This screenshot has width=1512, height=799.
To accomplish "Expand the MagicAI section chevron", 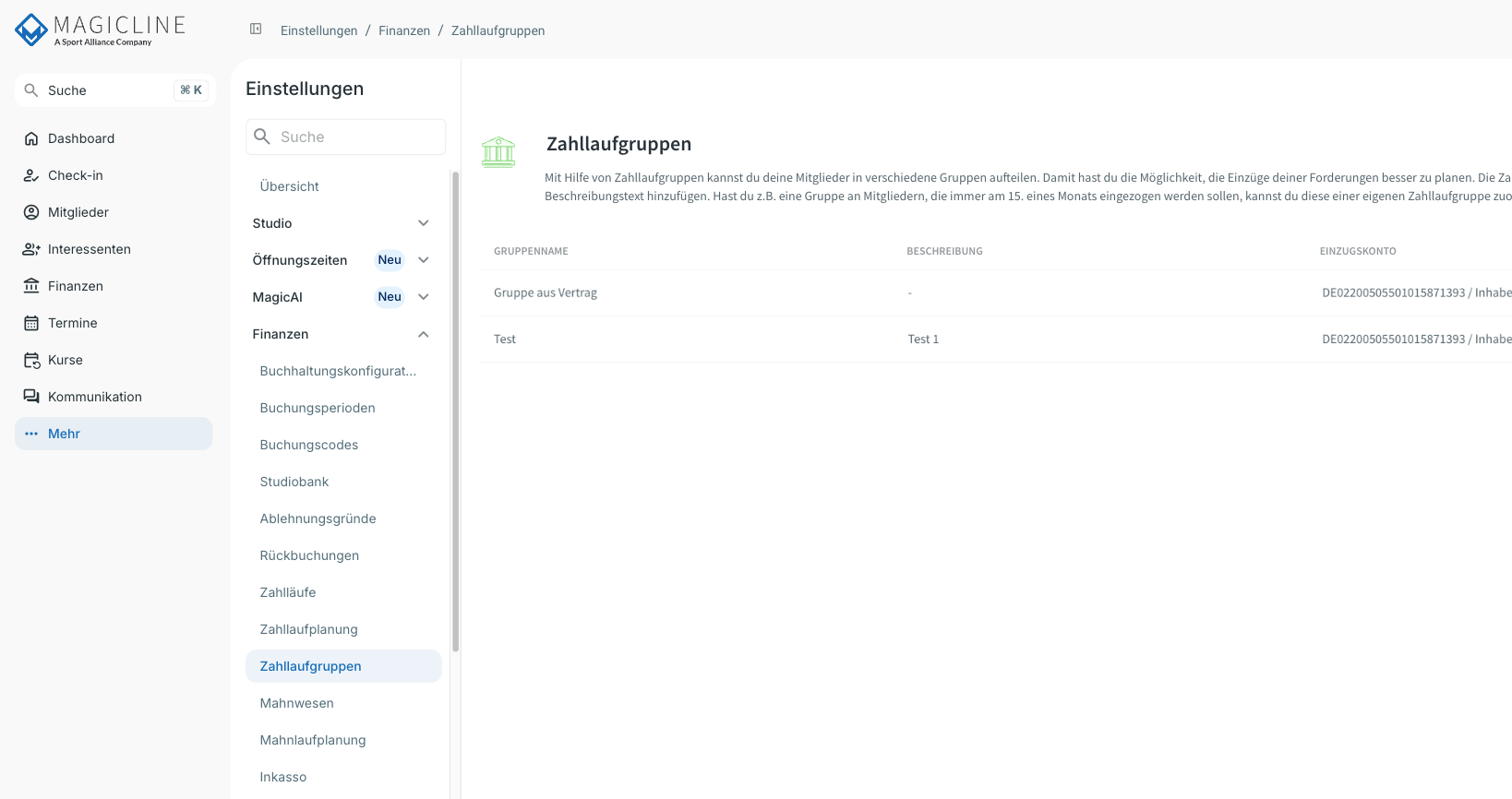I will pos(424,297).
